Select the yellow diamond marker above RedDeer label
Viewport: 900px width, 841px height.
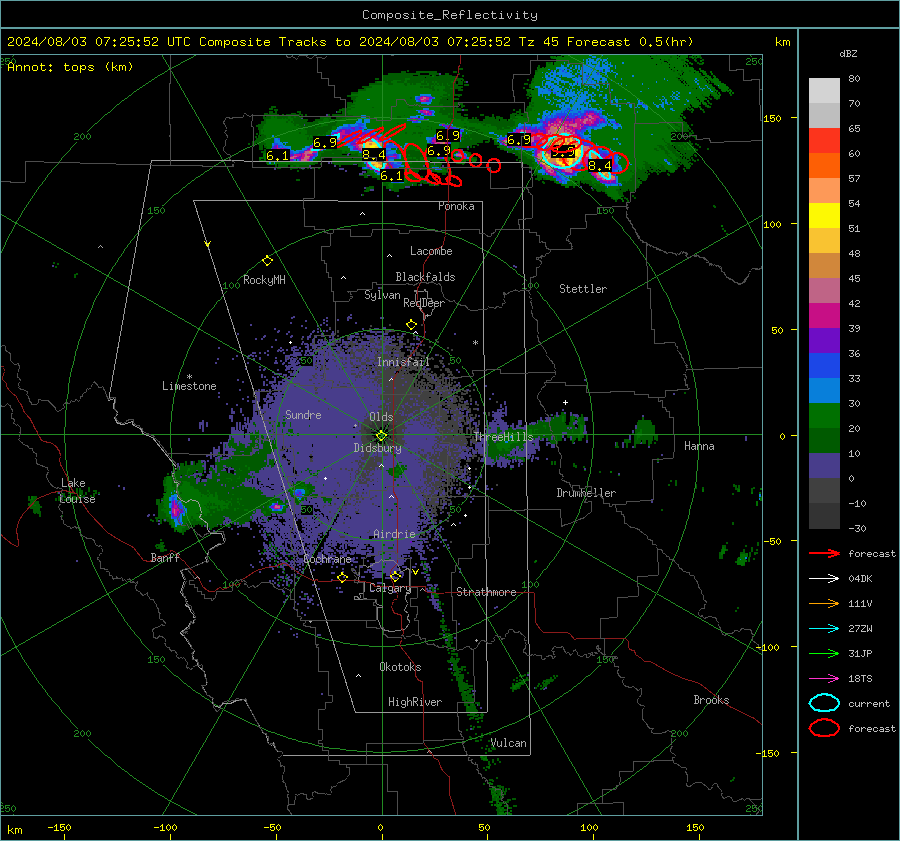(411, 325)
